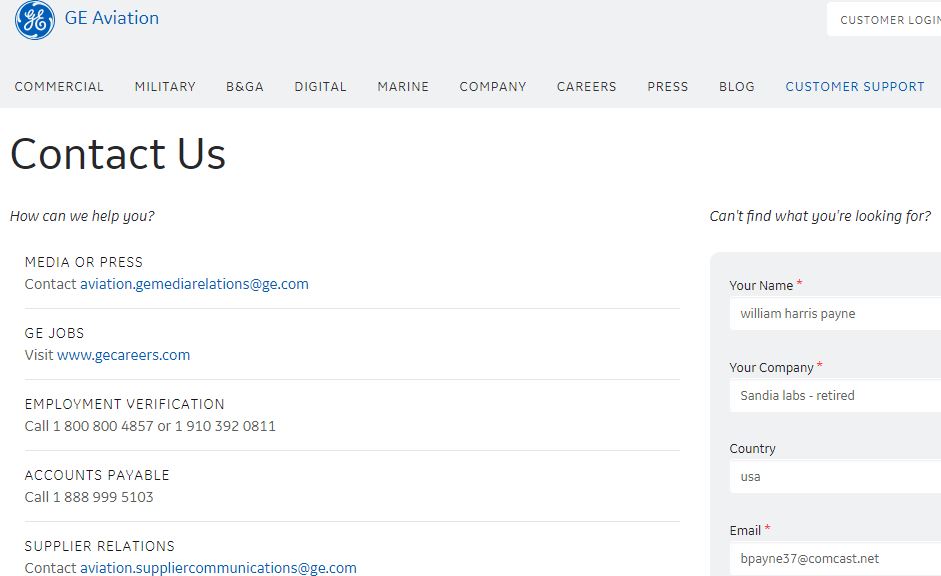Open the Press navigation item
Image resolution: width=941 pixels, height=576 pixels.
tap(667, 87)
